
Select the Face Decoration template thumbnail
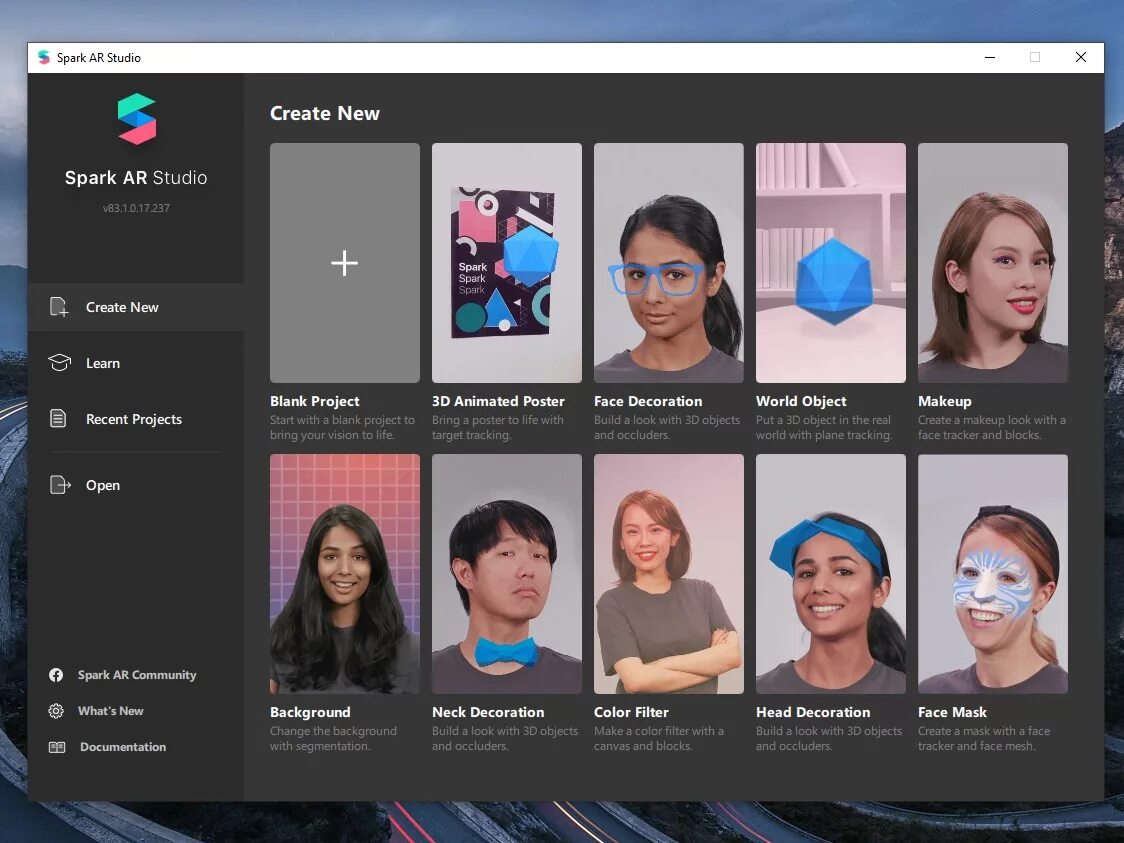[669, 263]
